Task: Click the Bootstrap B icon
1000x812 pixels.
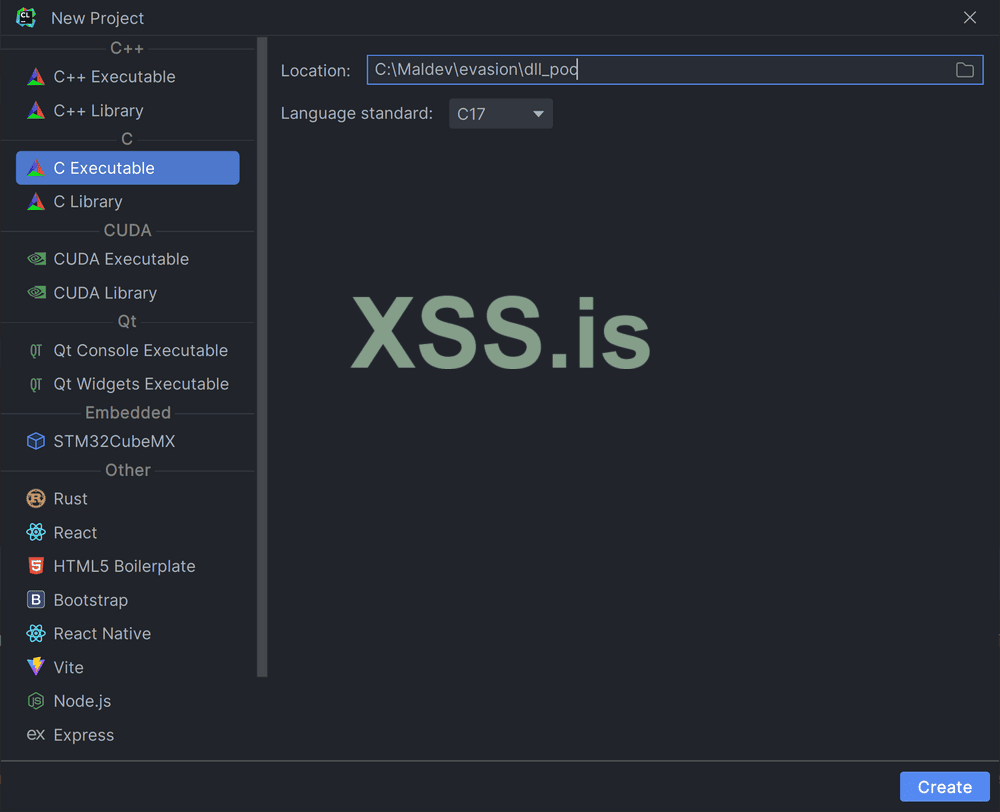Action: pyautogui.click(x=36, y=600)
